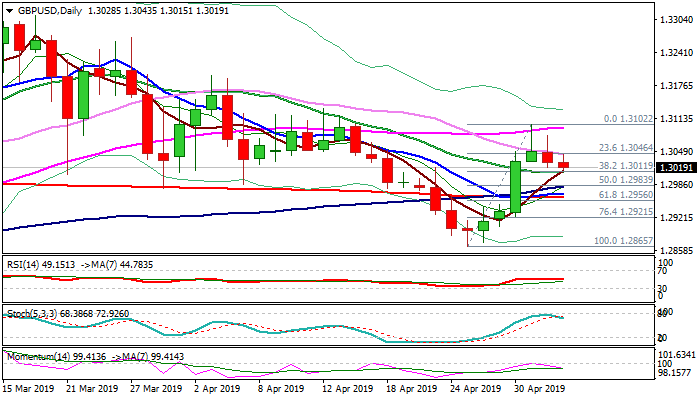Select the Momentum(14) 99.4136 indicator label

click(x=57, y=357)
